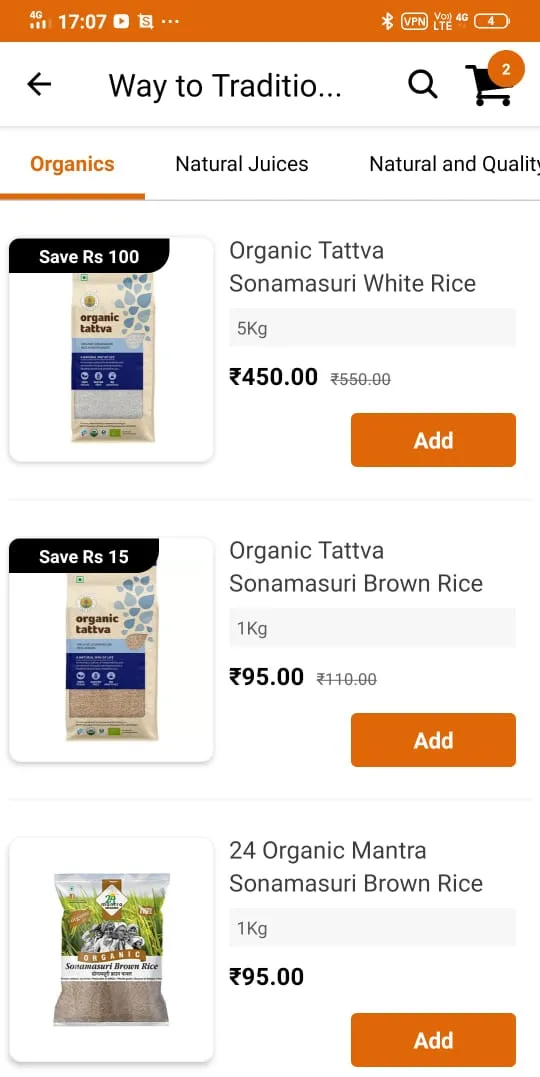Image resolution: width=540 pixels, height=1077 pixels.
Task: Open 1Kg selector for 24 Organic Mantra rice
Action: click(x=372, y=928)
